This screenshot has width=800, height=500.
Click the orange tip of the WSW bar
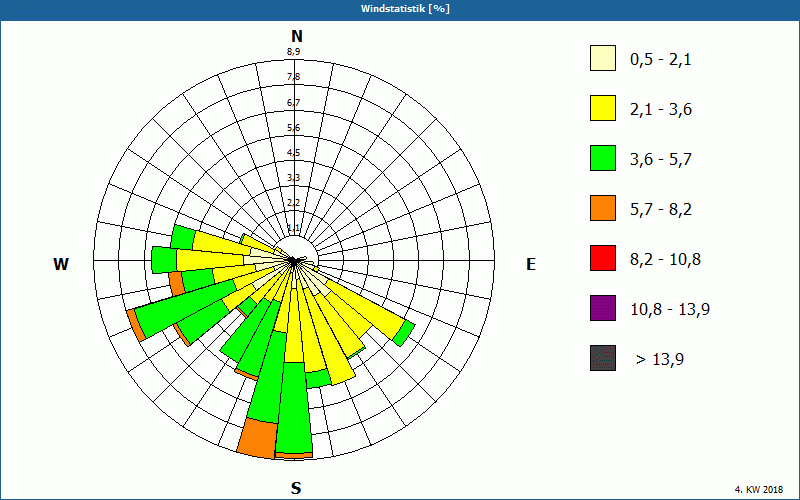[136, 325]
